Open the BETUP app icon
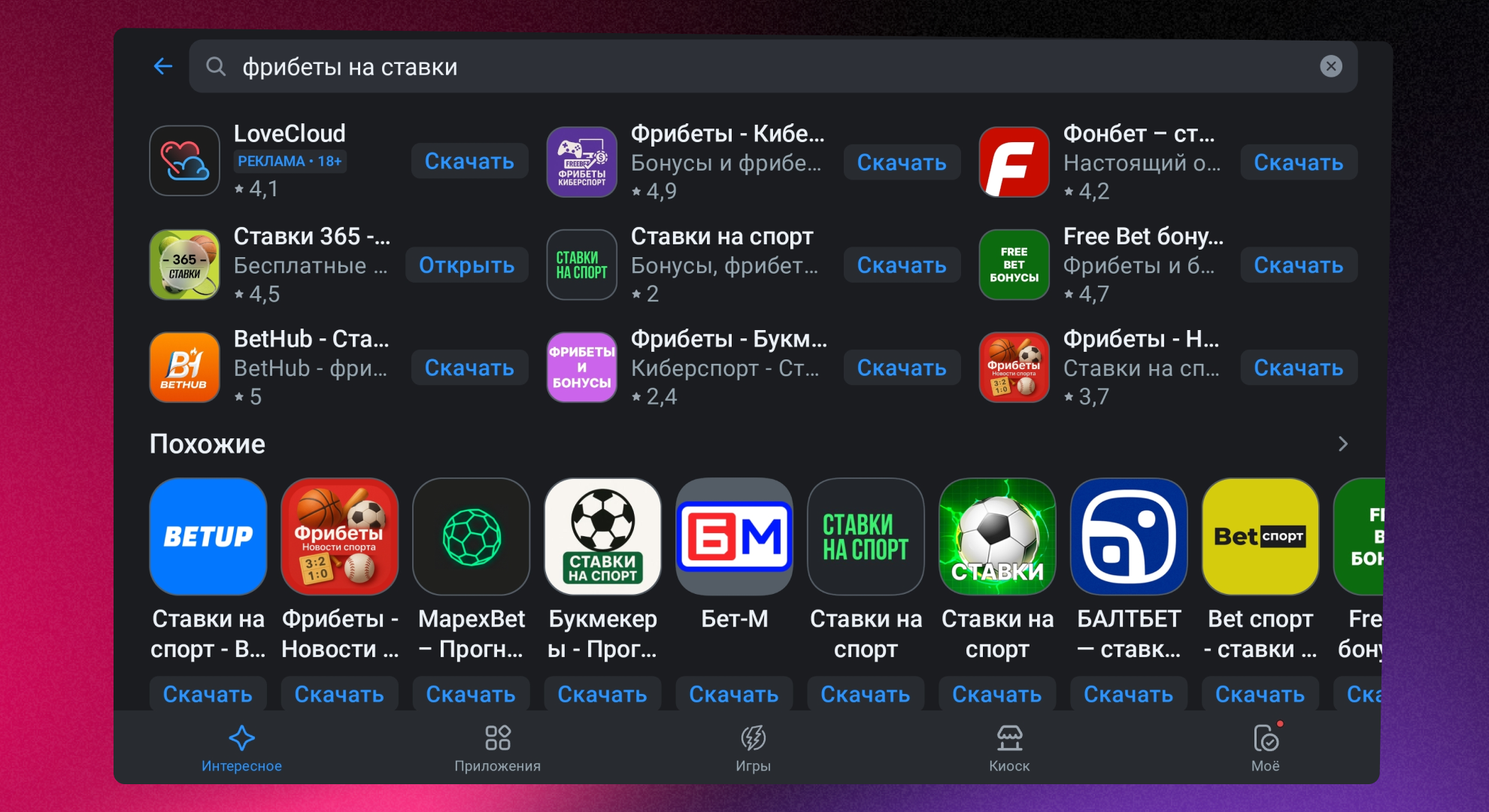The image size is (1489, 812). point(208,537)
